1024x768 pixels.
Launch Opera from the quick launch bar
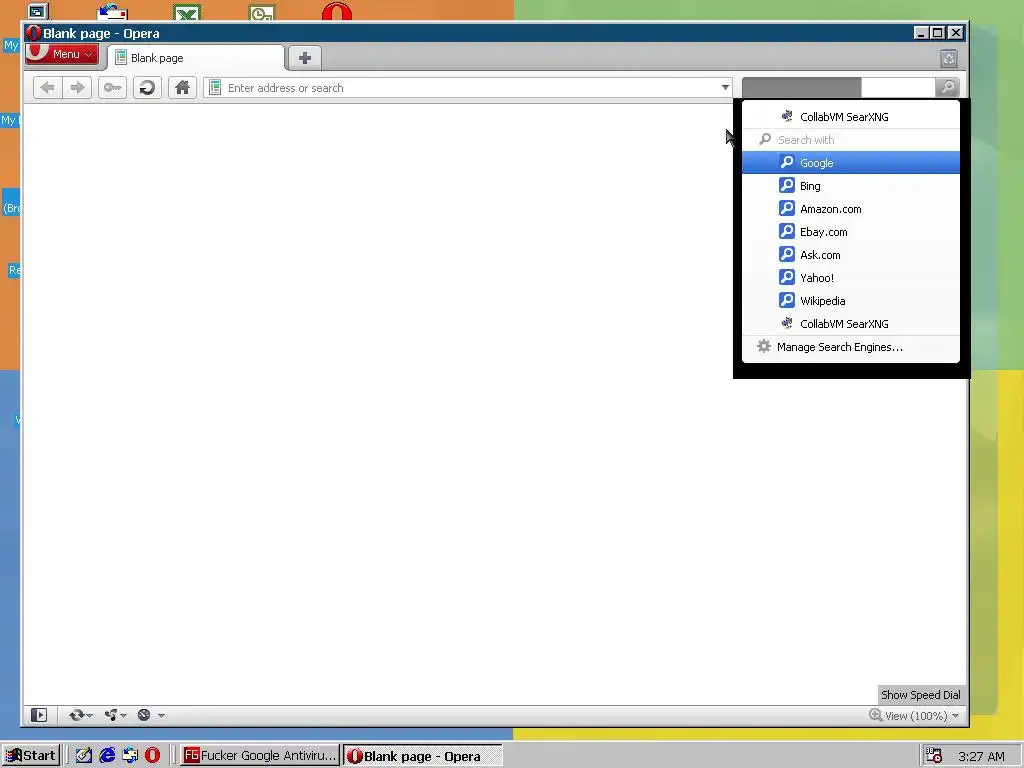(x=152, y=756)
